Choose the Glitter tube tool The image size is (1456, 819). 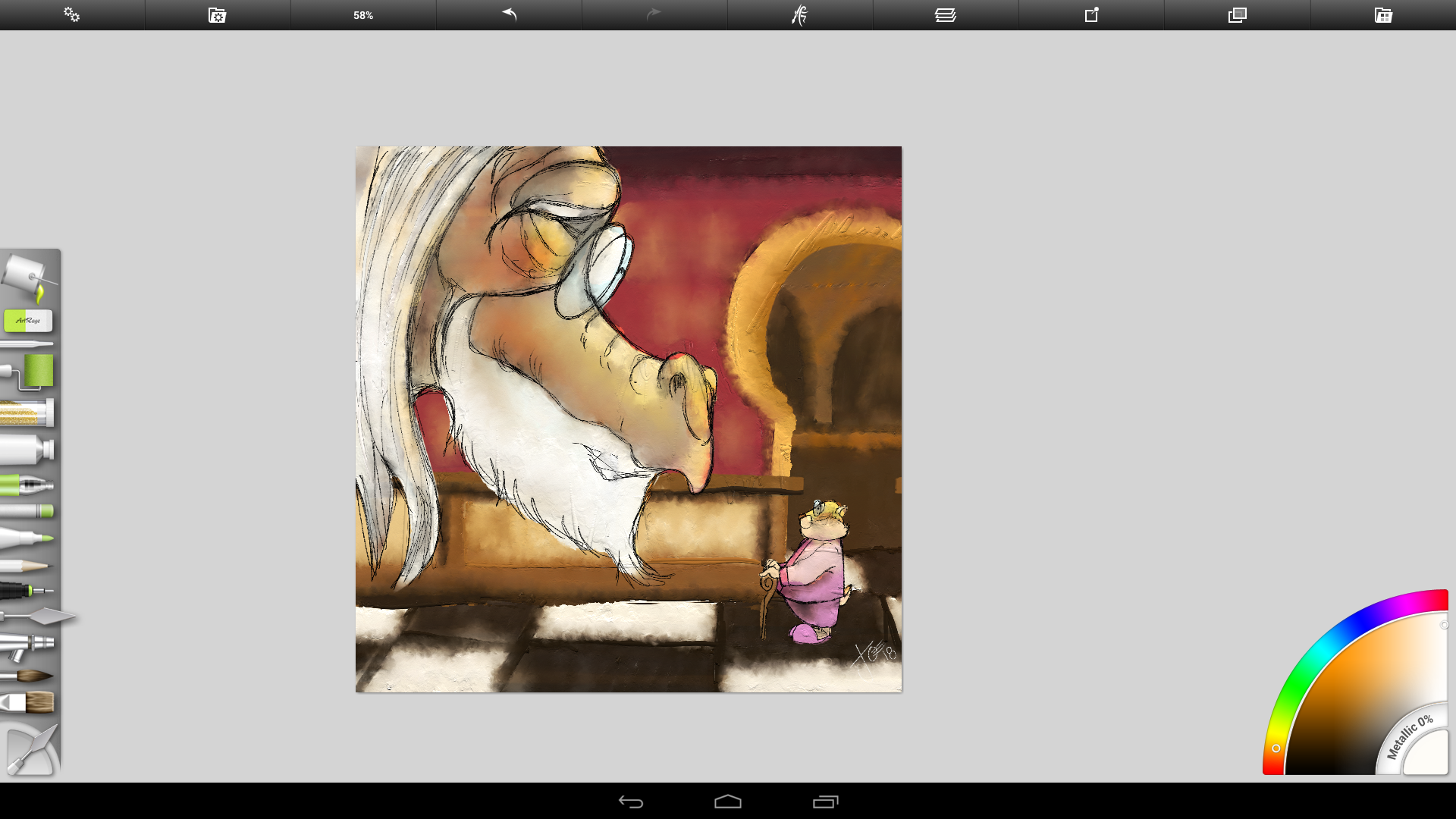click(x=27, y=413)
